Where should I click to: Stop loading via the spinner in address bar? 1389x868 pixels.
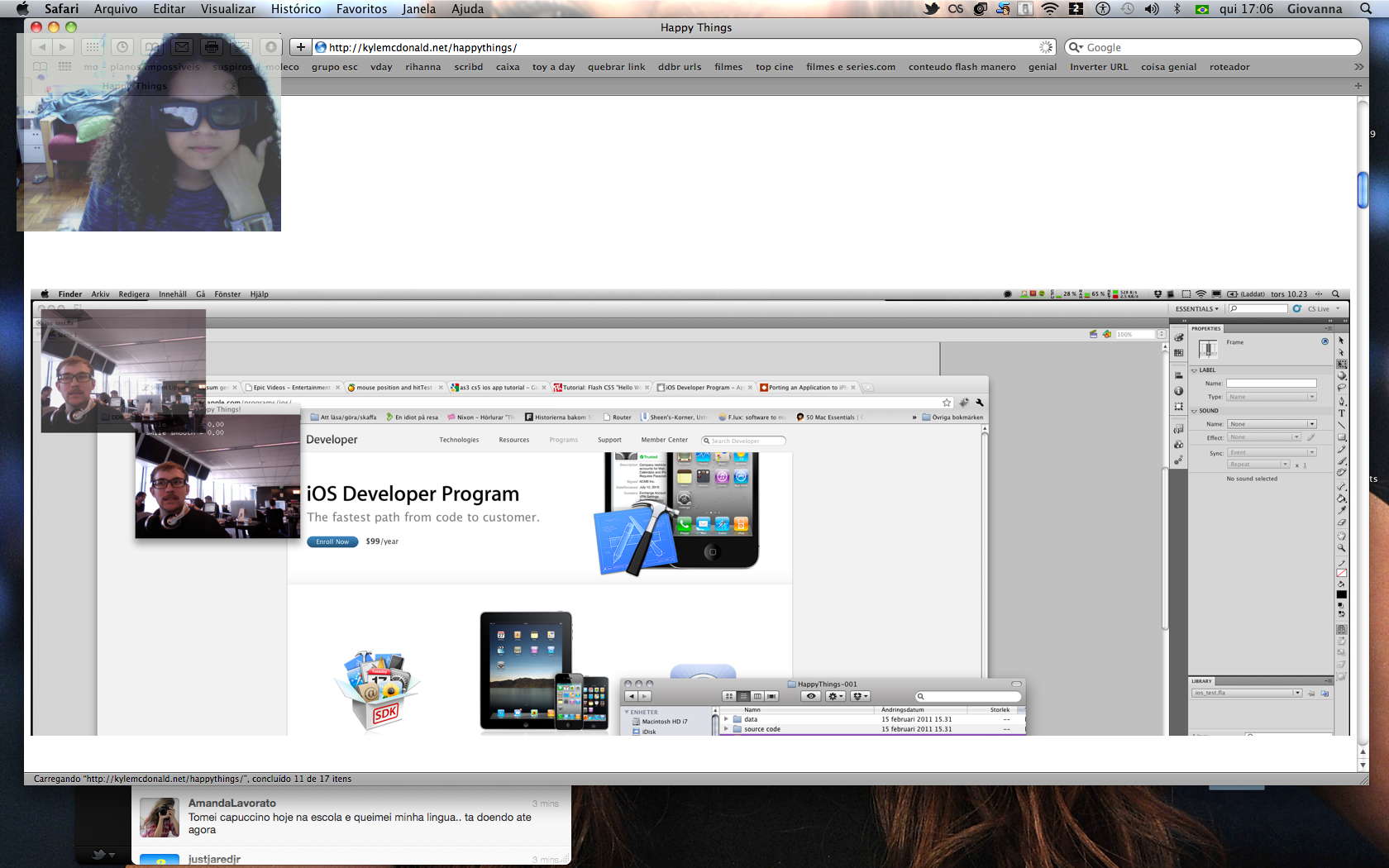click(1046, 47)
